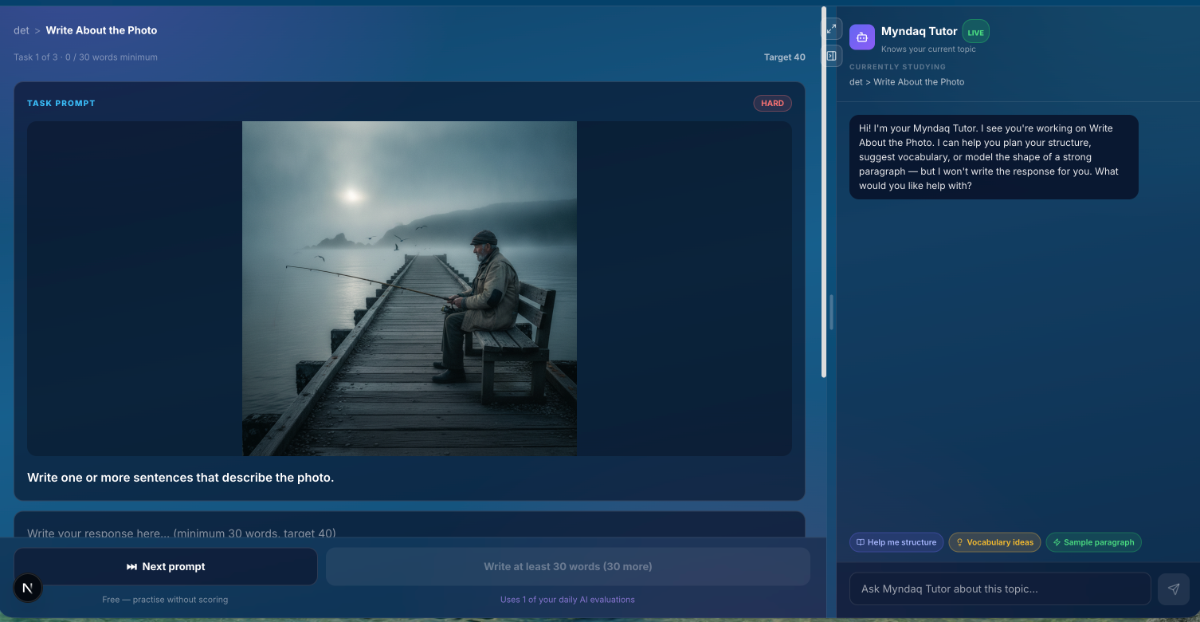Click the Myndaq Tutor robot avatar
1200x622 pixels.
click(862, 37)
